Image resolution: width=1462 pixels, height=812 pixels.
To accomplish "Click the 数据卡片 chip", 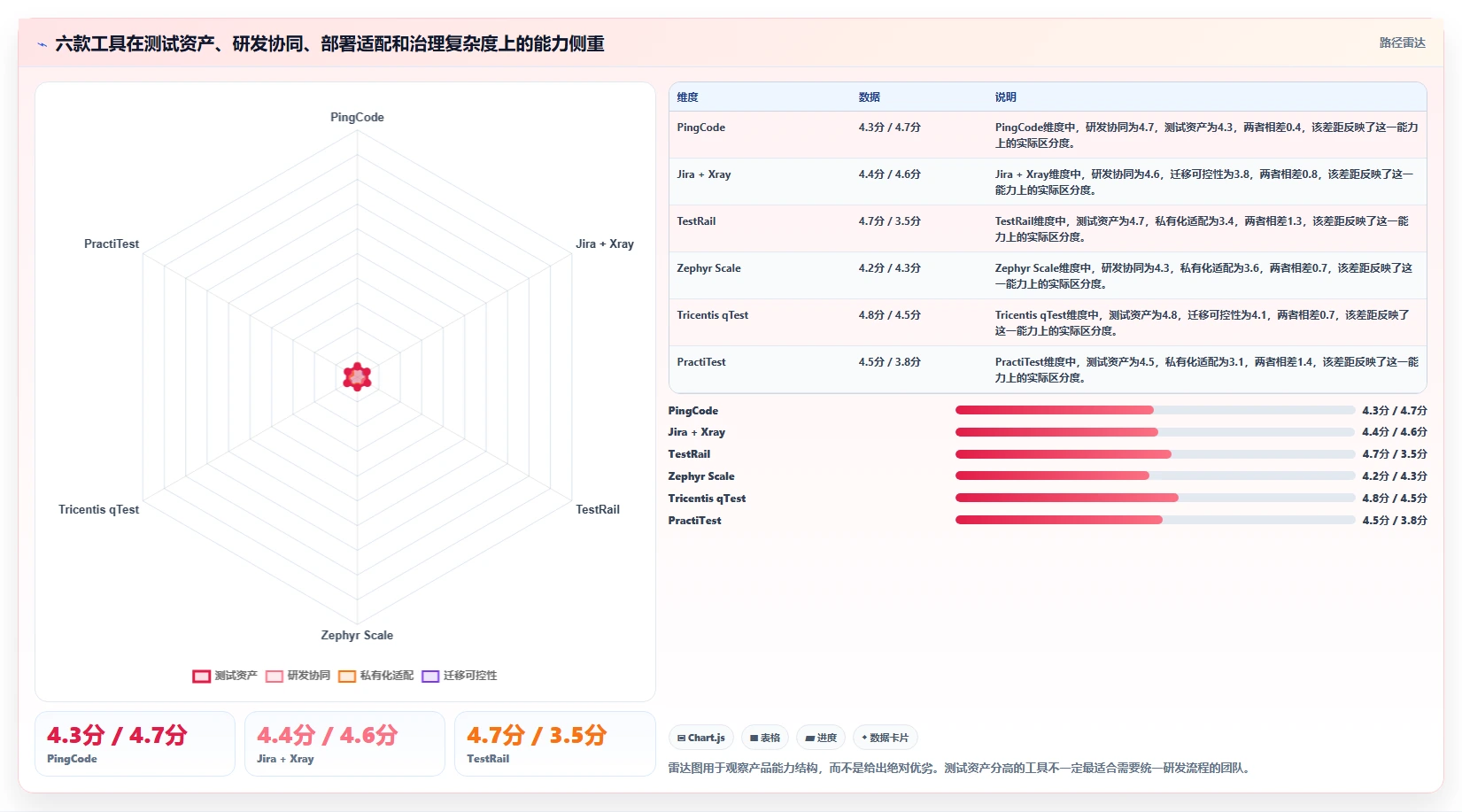I will (886, 738).
